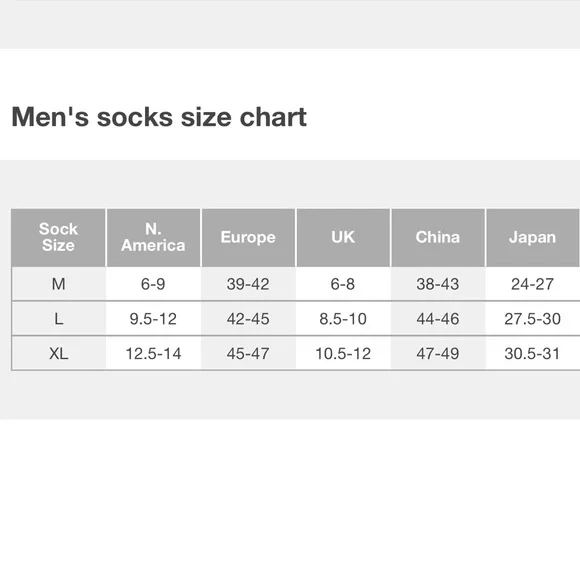The image size is (580, 580).
Task: Click the 12.5-14 N. America cell
Action: 153,354
